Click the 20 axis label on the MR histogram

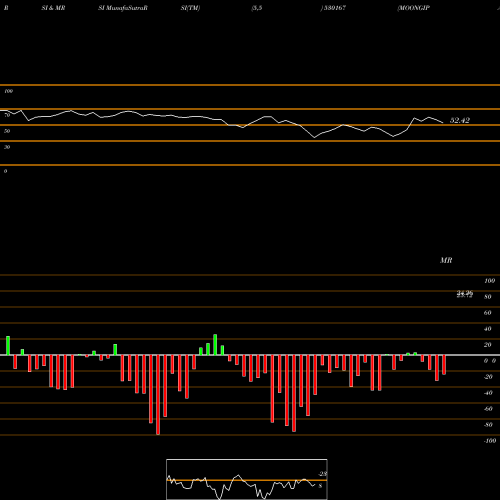pos(488,345)
